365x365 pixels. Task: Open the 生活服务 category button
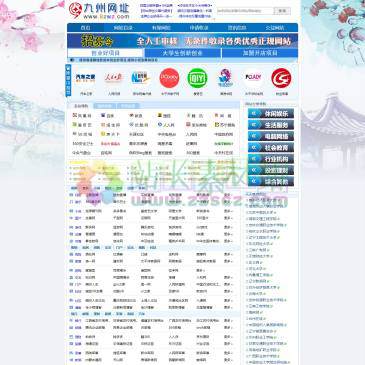pyautogui.click(x=271, y=125)
